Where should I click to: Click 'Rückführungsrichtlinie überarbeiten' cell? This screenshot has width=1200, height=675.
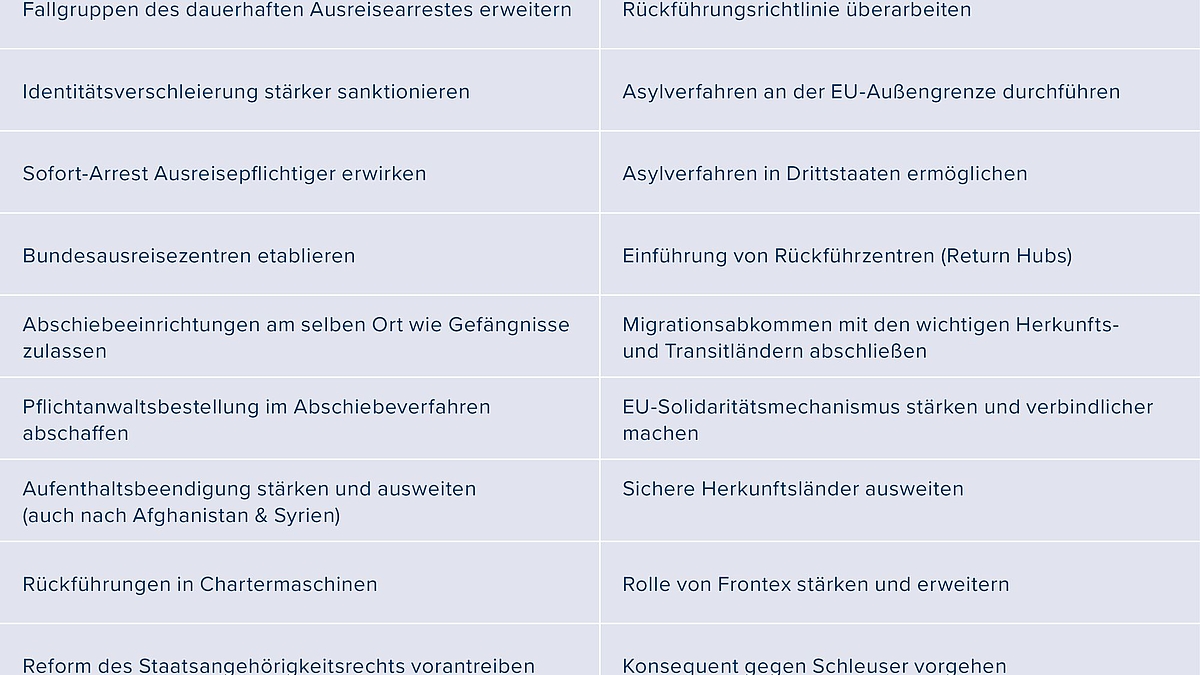point(900,24)
